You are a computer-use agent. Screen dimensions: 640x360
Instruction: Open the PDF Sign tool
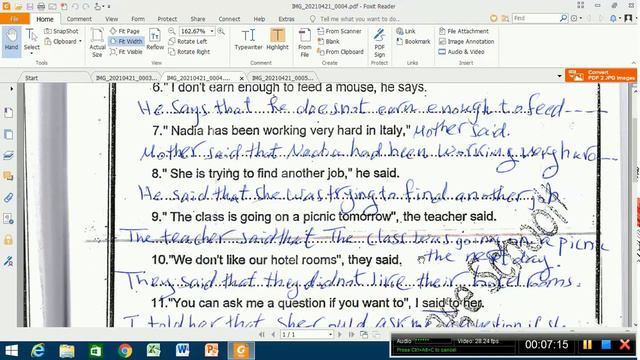379,42
